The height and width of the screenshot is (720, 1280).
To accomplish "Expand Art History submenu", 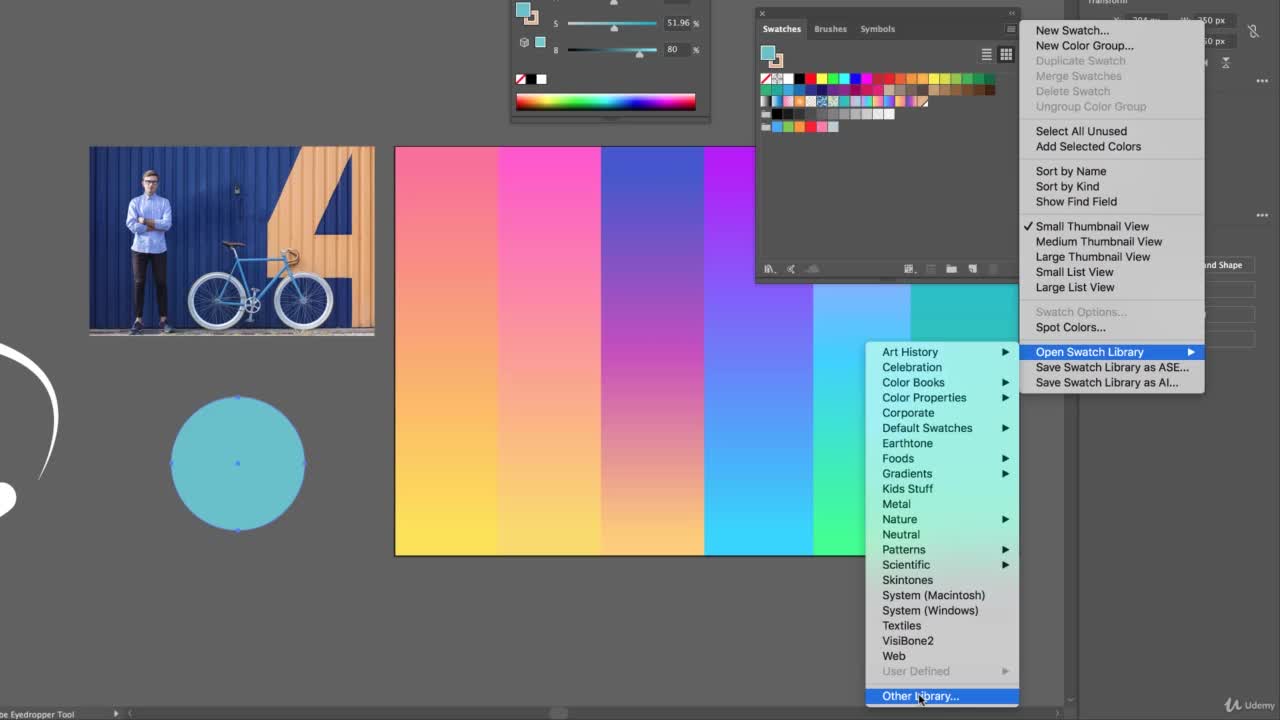I will [942, 352].
